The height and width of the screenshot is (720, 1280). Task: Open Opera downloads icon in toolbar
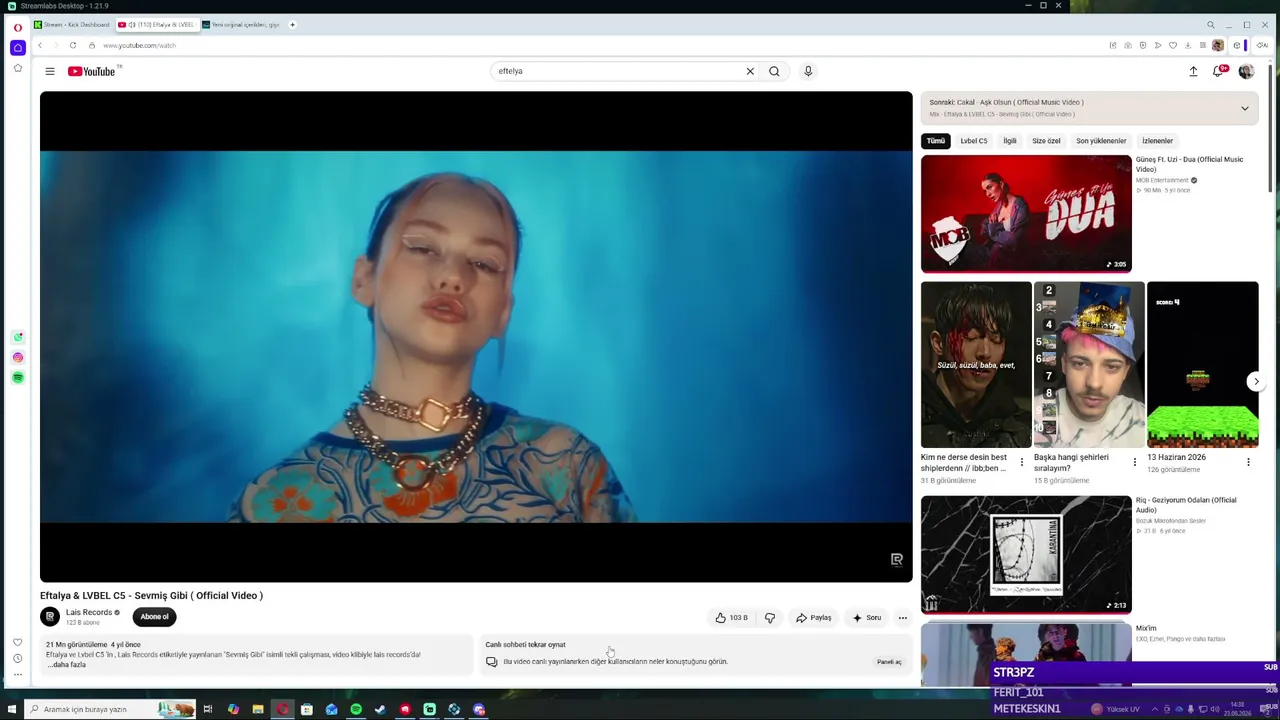tap(1188, 45)
